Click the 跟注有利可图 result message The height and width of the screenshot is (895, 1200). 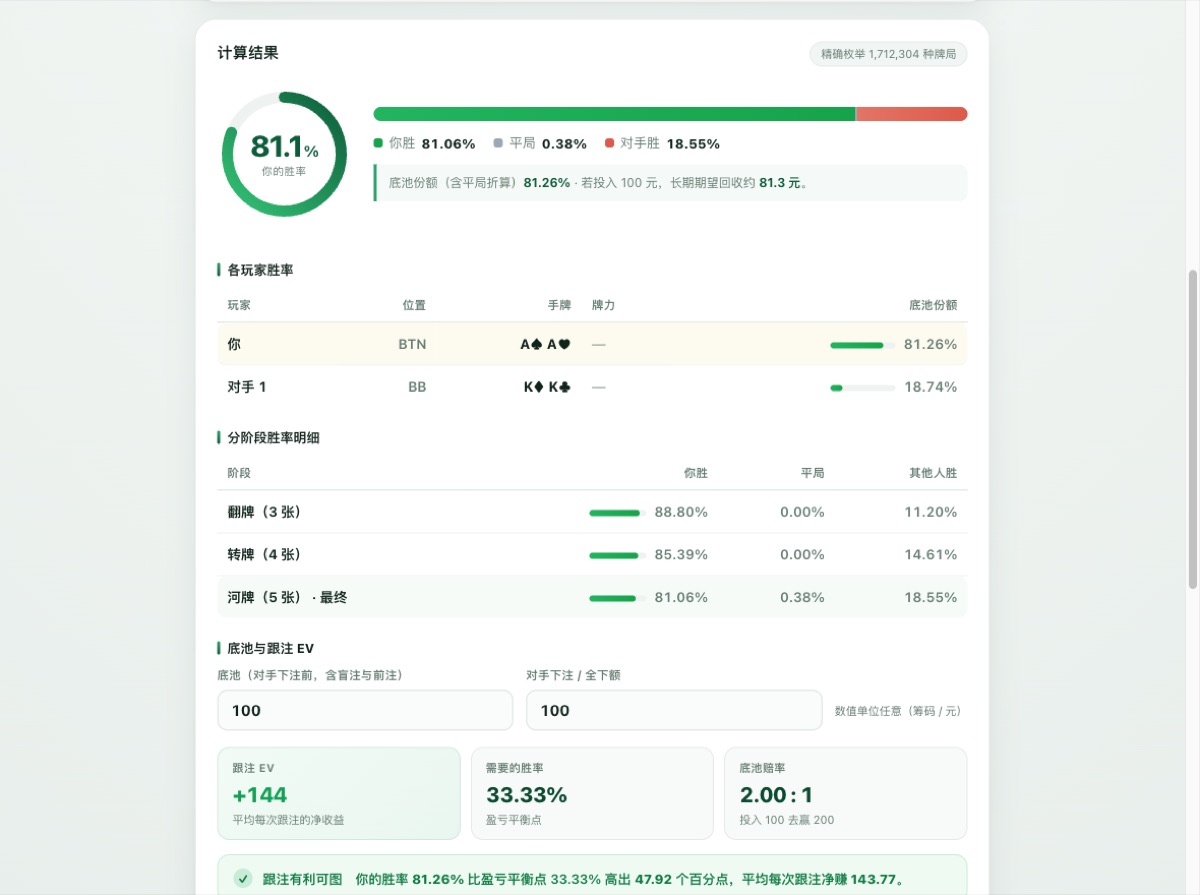coord(592,879)
